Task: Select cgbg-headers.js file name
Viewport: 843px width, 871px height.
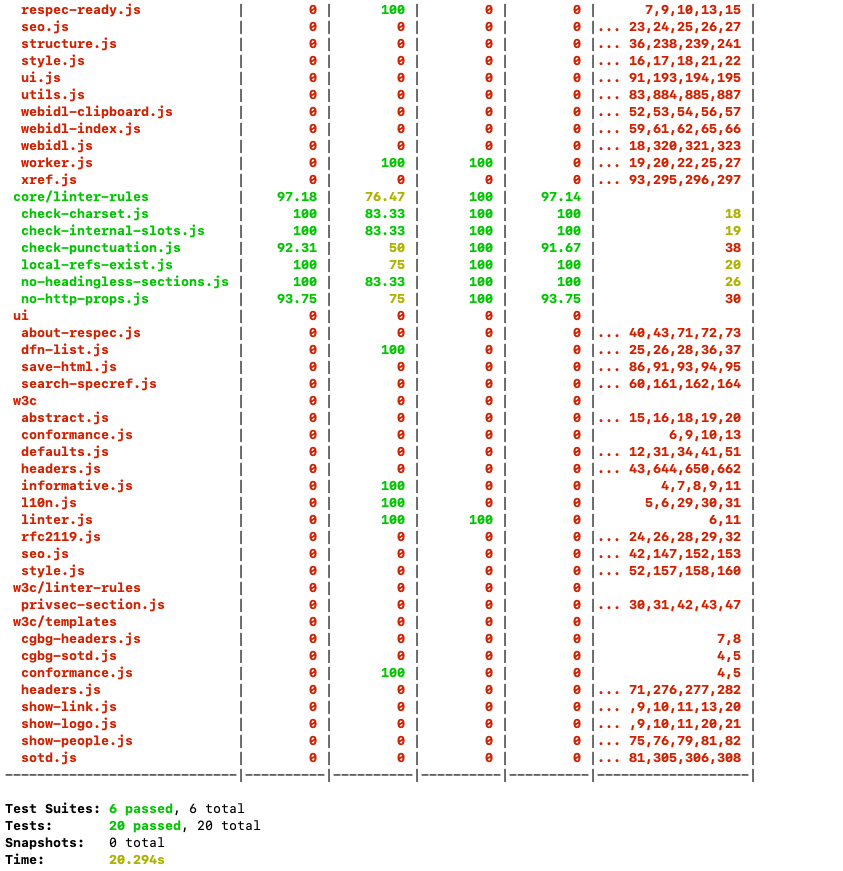Action: pyautogui.click(x=81, y=639)
